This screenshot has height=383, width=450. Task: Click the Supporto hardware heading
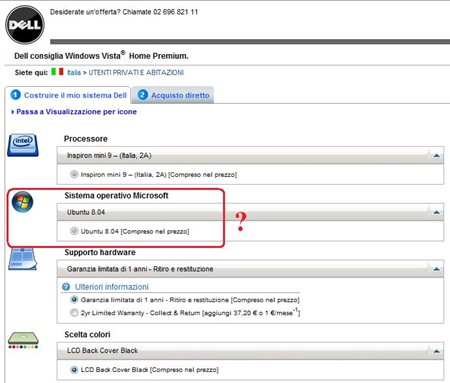[x=100, y=252]
